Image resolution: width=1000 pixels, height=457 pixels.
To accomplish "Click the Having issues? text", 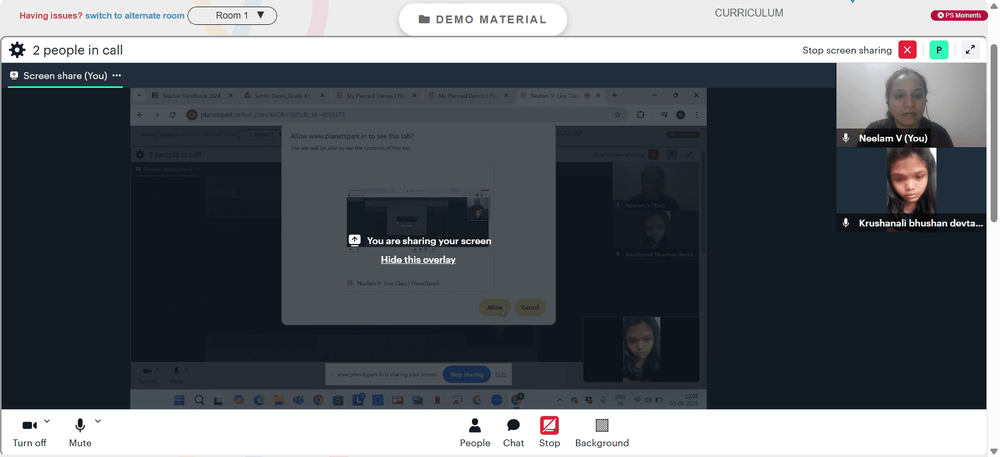I will coord(51,15).
